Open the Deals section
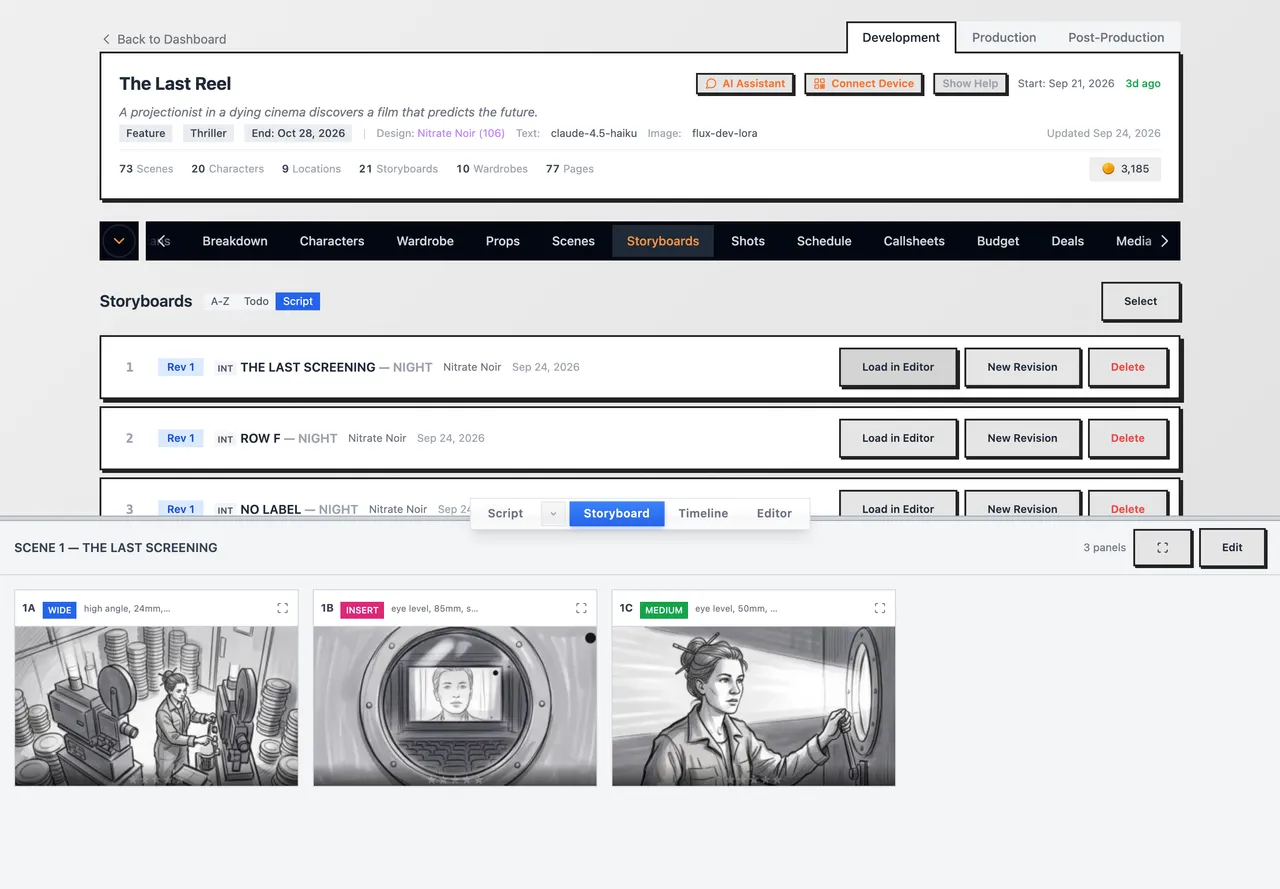 click(x=1068, y=241)
